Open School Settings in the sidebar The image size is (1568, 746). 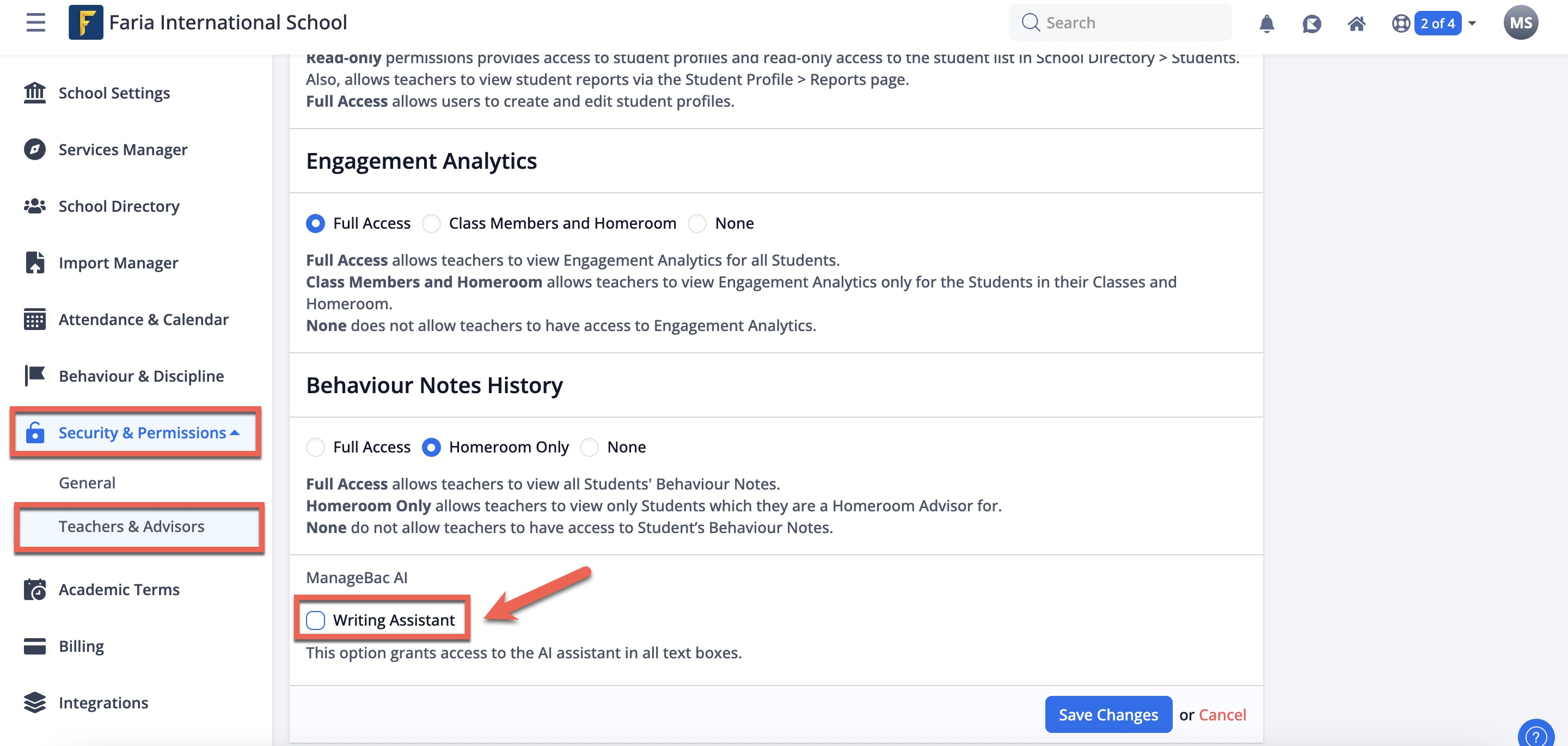coord(114,93)
